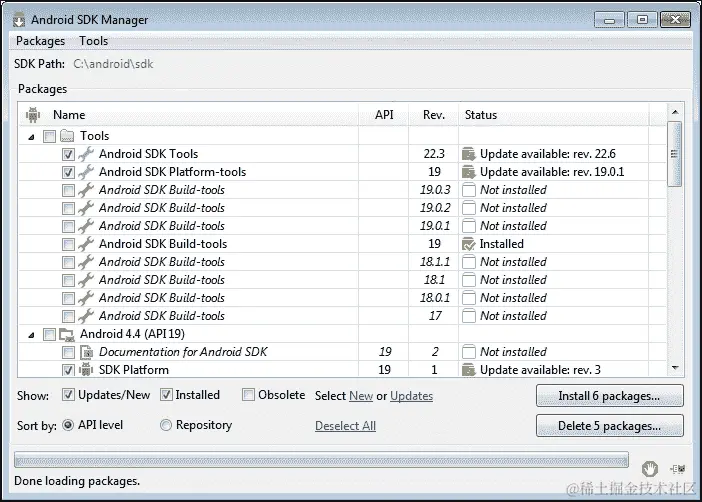
Task: Click the SDK Platform android robot icon
Action: coord(86,370)
